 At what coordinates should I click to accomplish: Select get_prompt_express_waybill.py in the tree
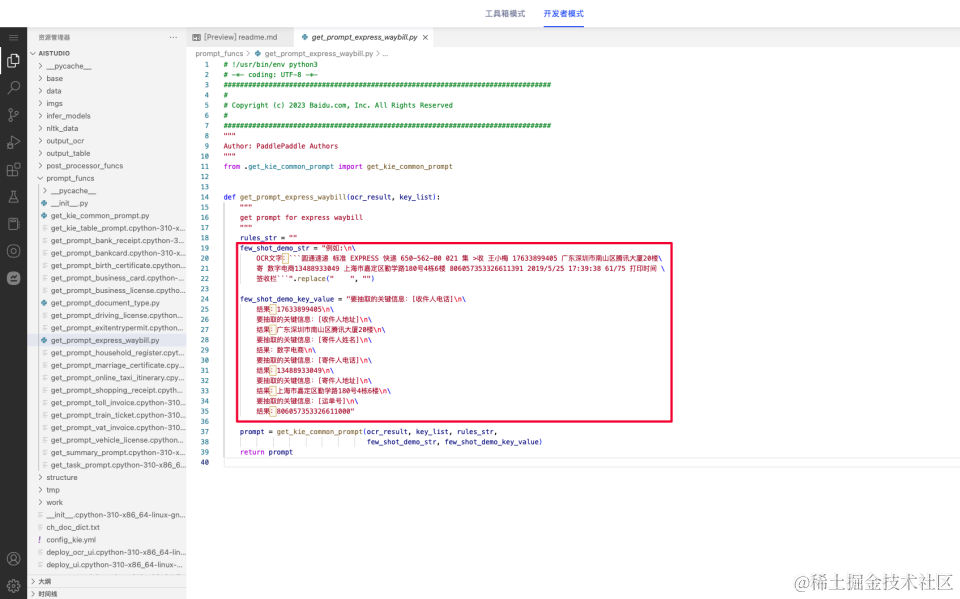[105, 340]
